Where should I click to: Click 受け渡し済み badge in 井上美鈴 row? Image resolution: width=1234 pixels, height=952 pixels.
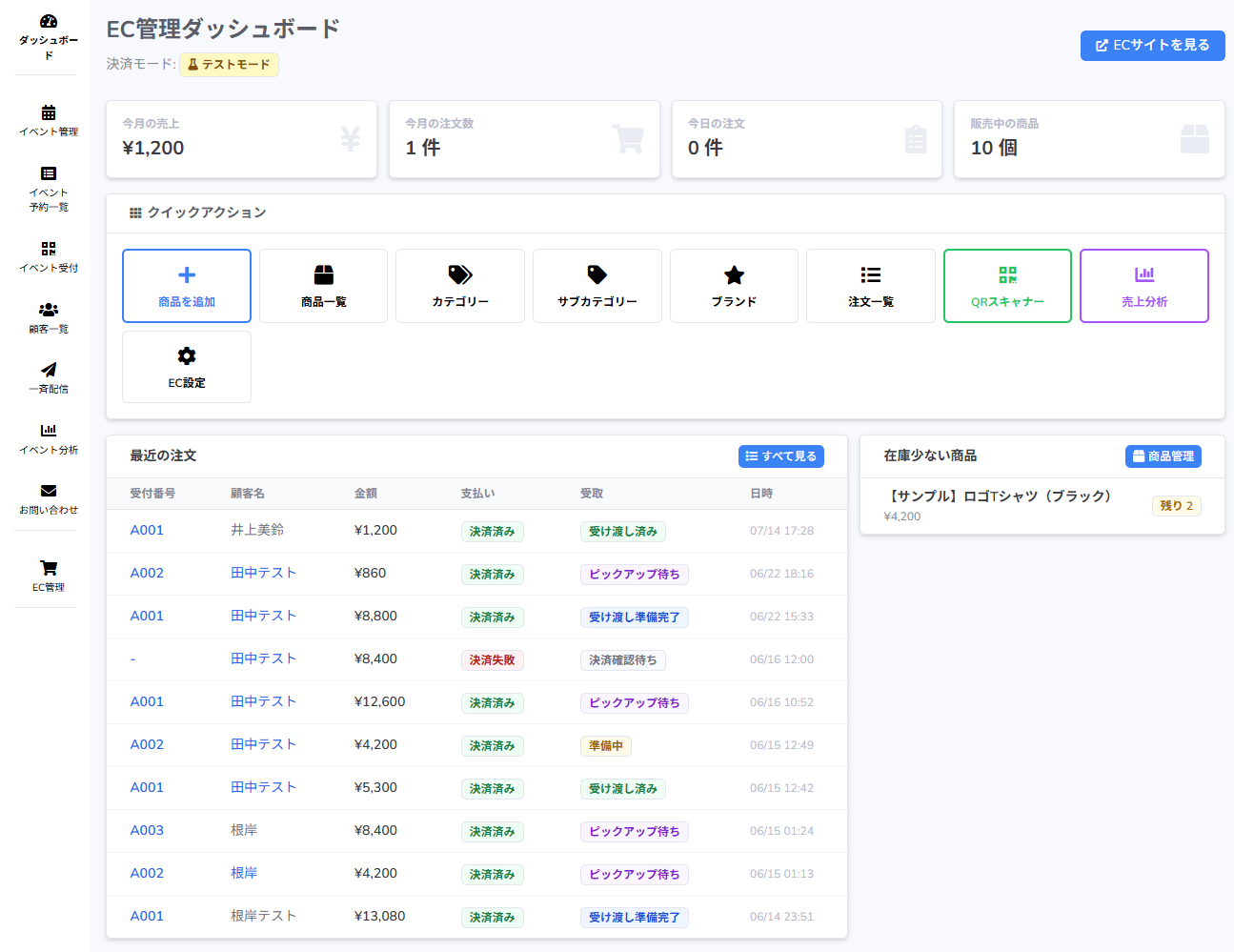[623, 532]
